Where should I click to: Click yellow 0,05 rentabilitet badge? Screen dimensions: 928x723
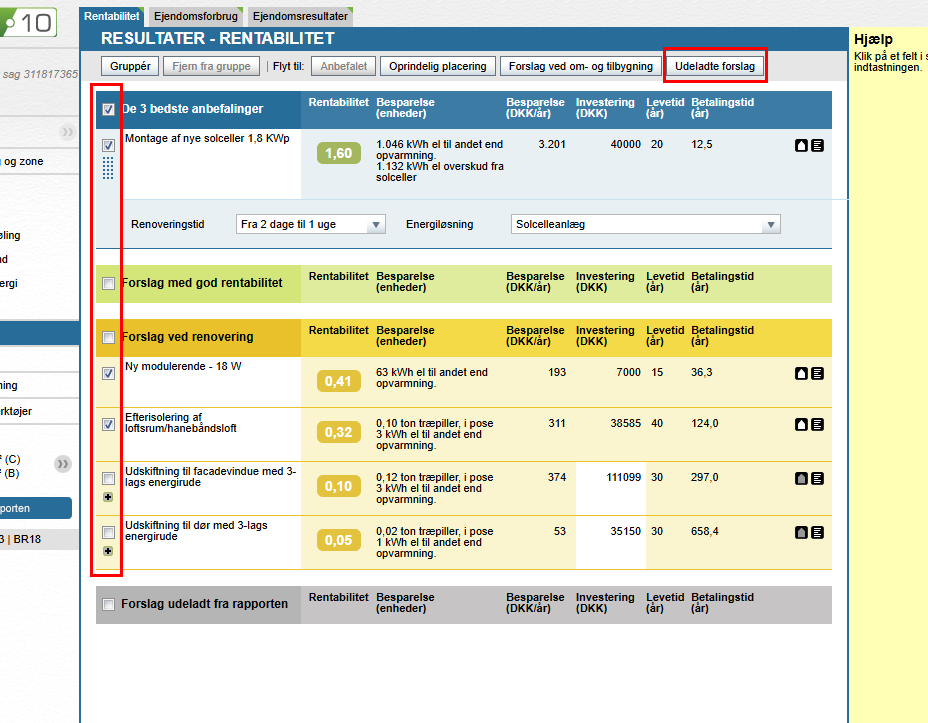[x=339, y=540]
